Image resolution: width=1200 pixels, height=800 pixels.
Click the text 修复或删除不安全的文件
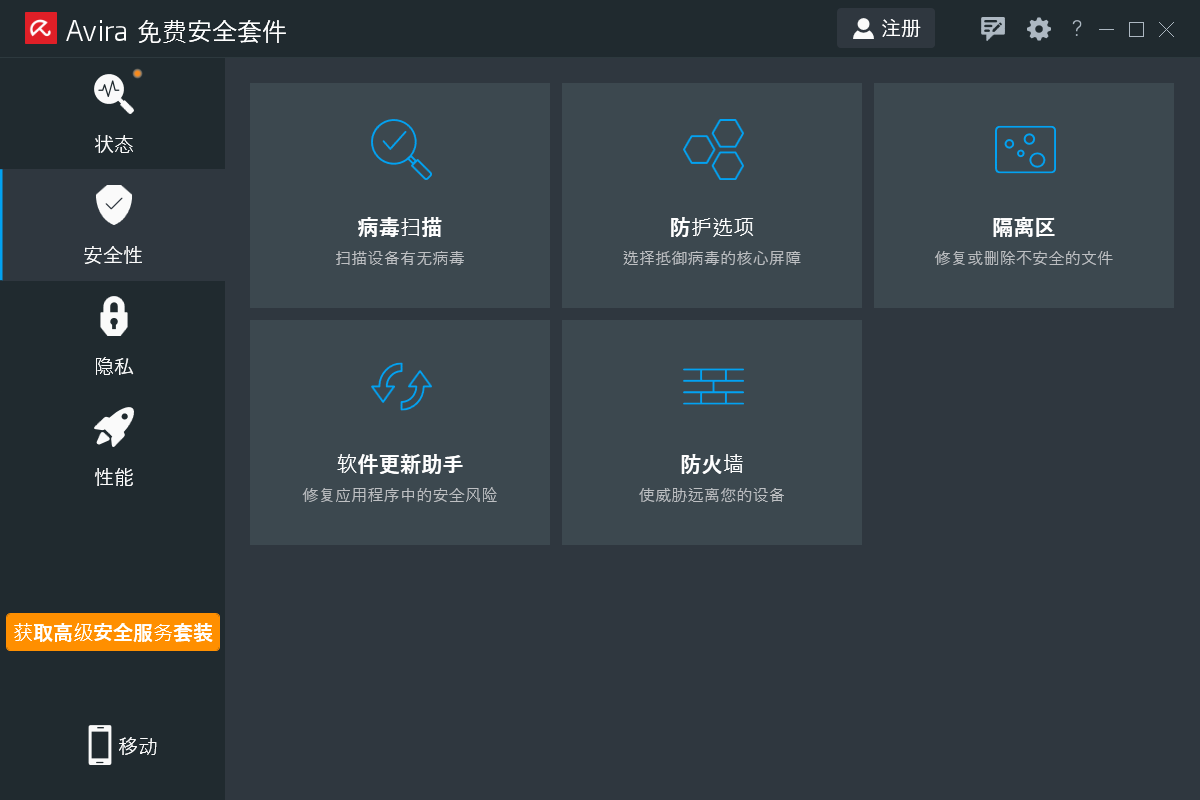[1024, 258]
